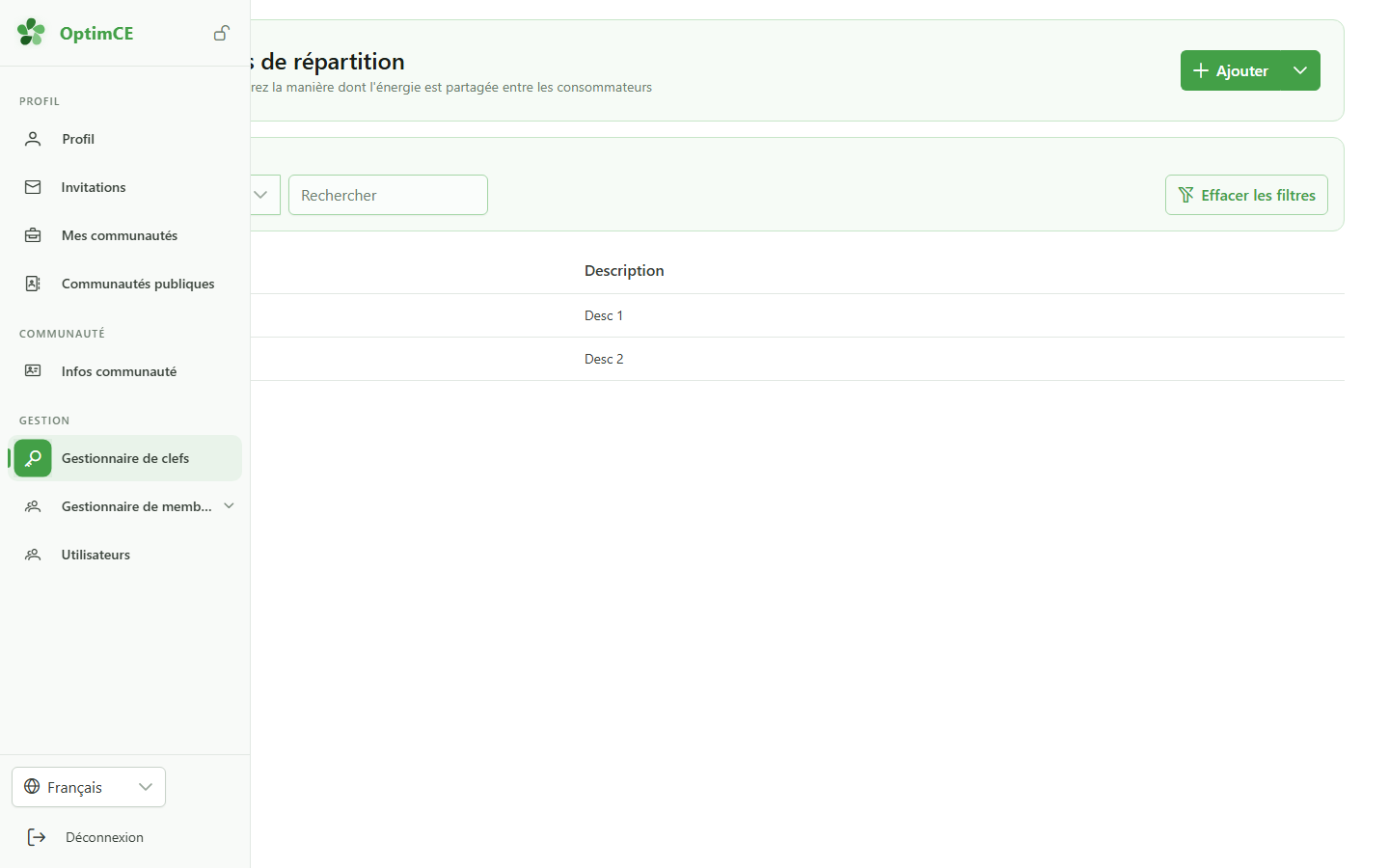Click the Déconnexion logout icon
This screenshot has width=1389, height=868.
point(37,837)
